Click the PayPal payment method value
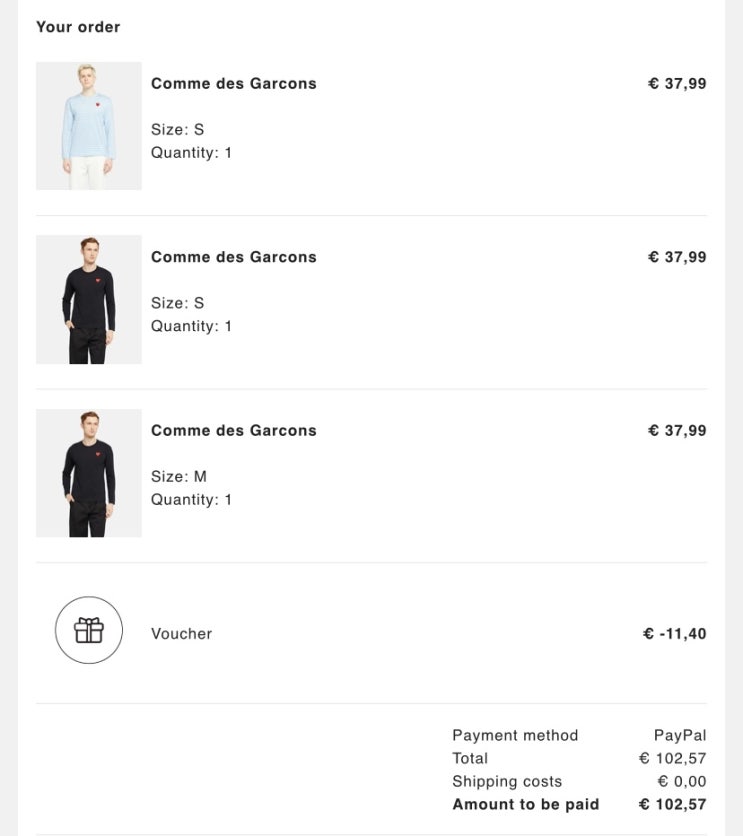This screenshot has height=836, width=743. tap(680, 736)
